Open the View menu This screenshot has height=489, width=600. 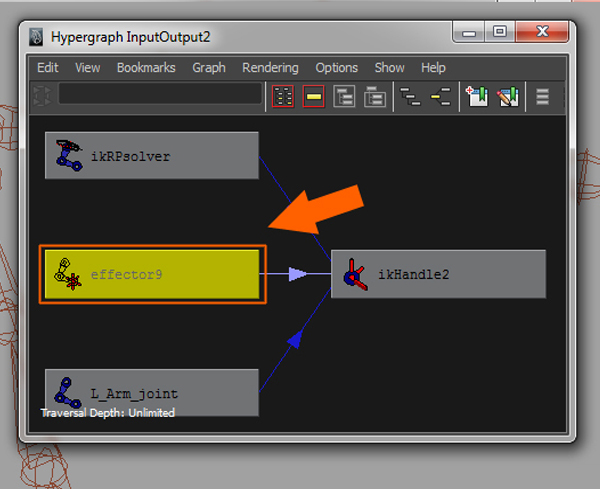(88, 68)
